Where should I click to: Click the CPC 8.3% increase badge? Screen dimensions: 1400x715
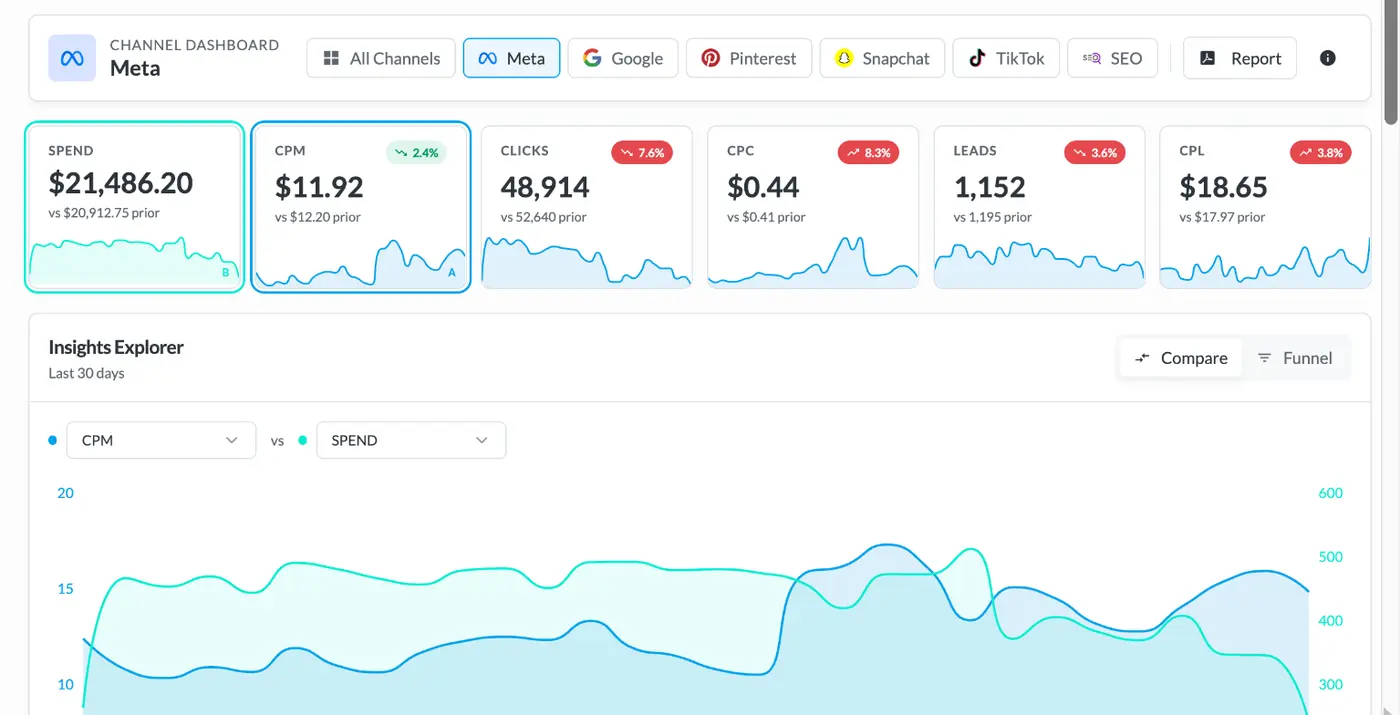click(868, 153)
